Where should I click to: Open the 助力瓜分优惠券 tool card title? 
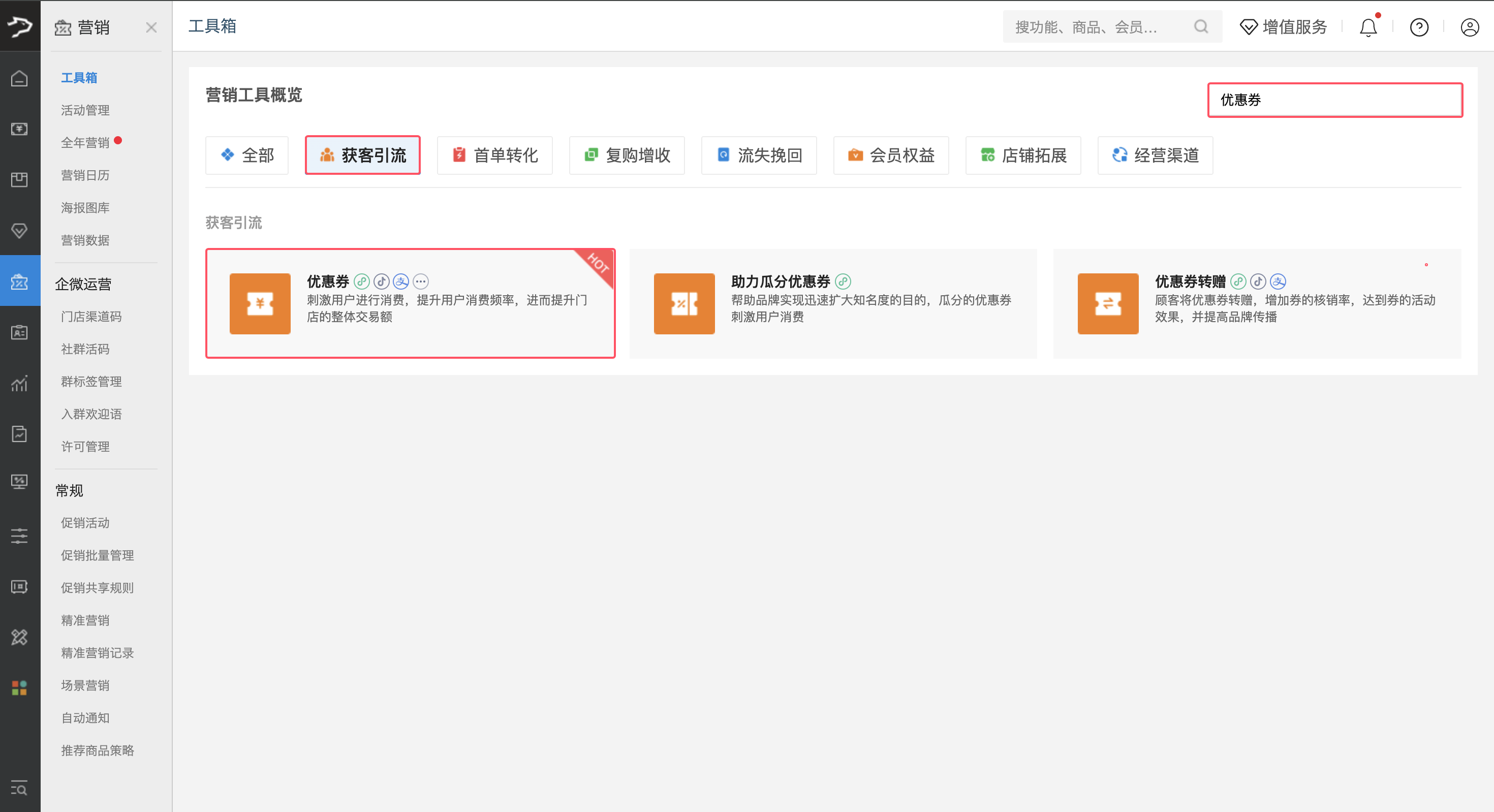tap(781, 282)
